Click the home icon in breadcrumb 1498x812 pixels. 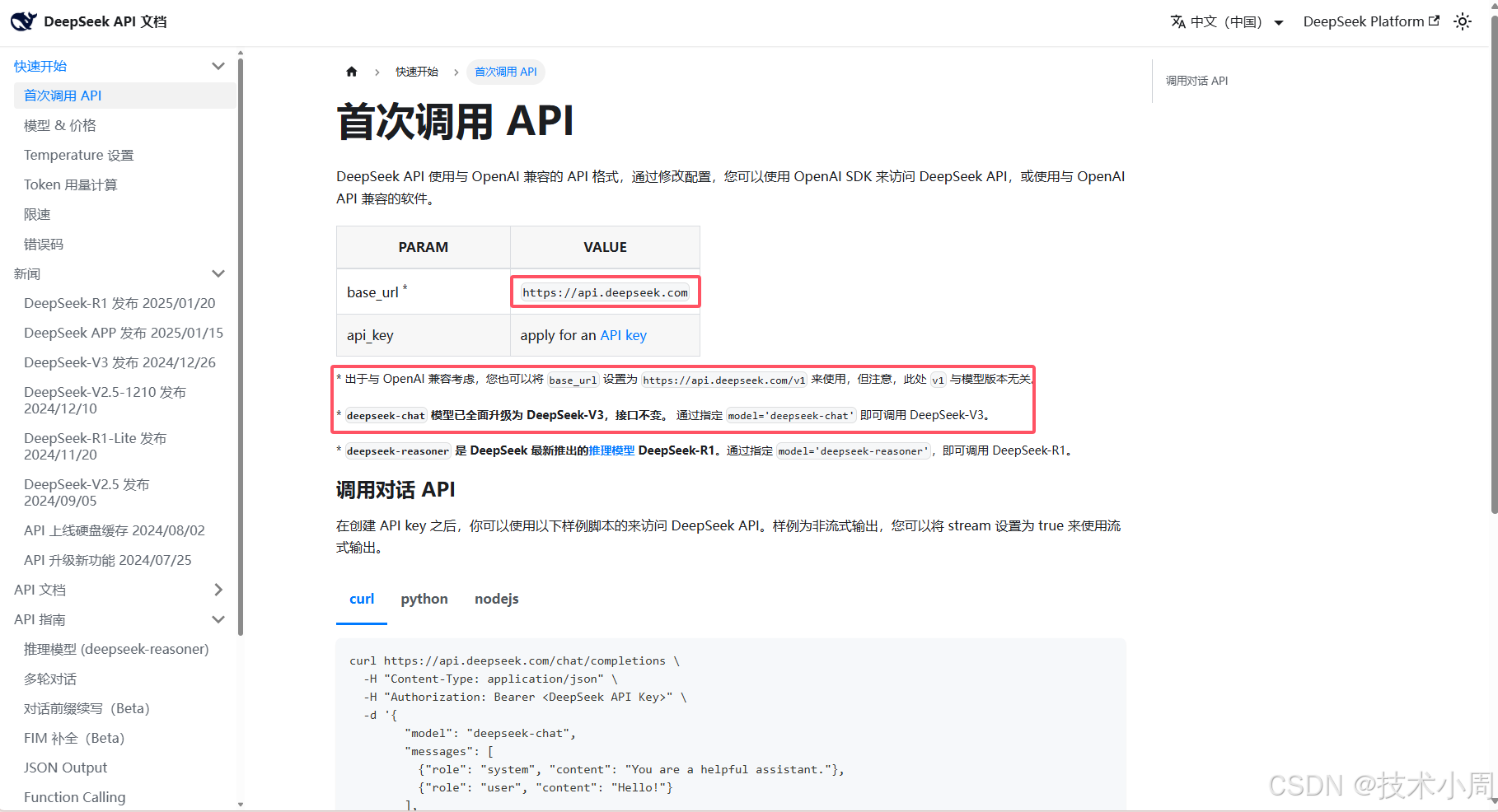[352, 72]
